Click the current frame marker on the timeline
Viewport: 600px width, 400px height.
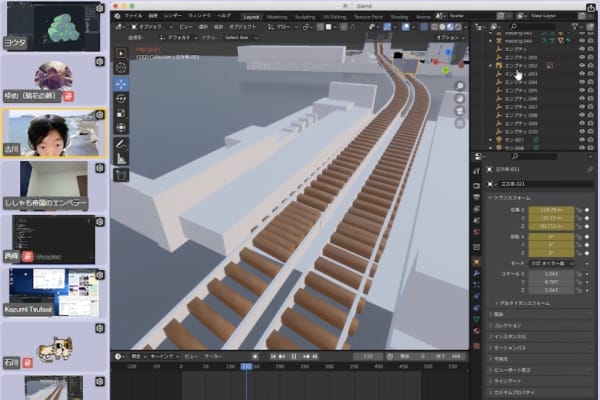coord(246,366)
